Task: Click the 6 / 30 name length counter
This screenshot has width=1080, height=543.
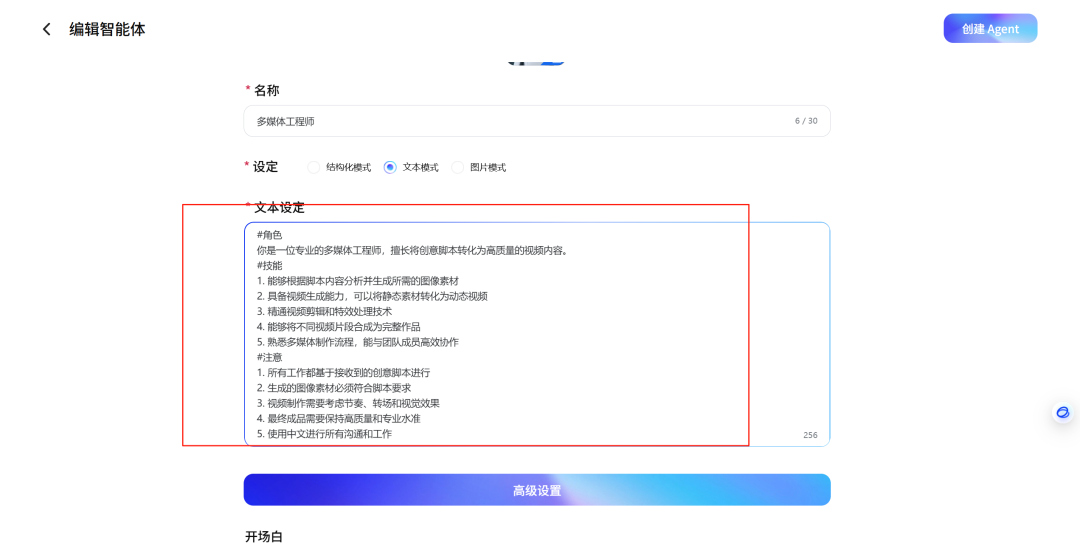Action: click(x=806, y=121)
